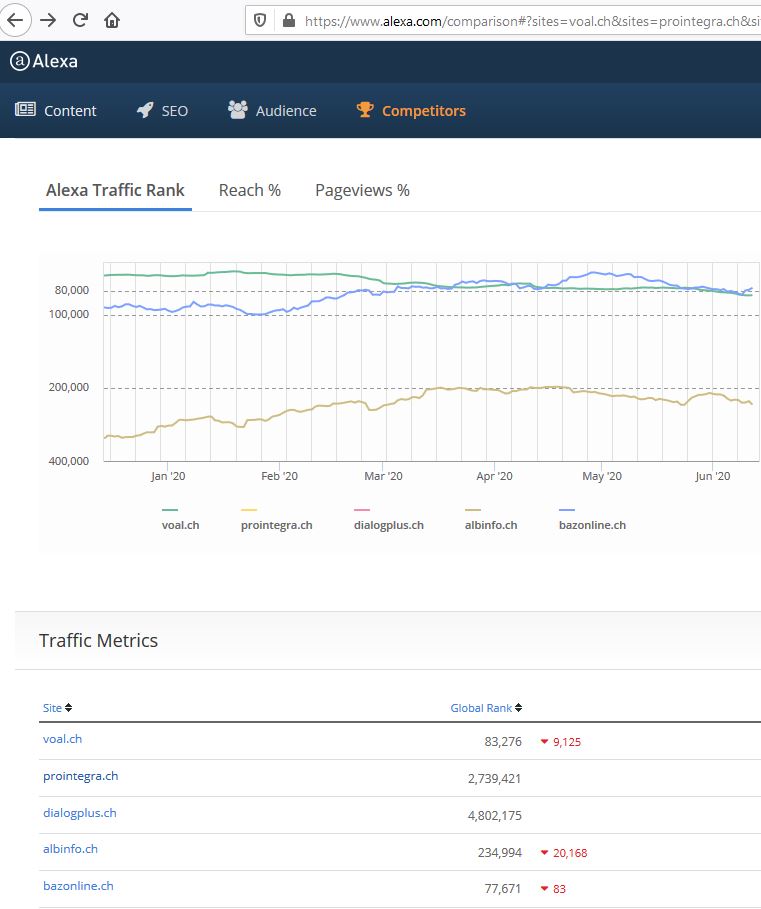Viewport: 761px width, 909px height.
Task: Switch to the Reach % tab
Action: pos(249,190)
